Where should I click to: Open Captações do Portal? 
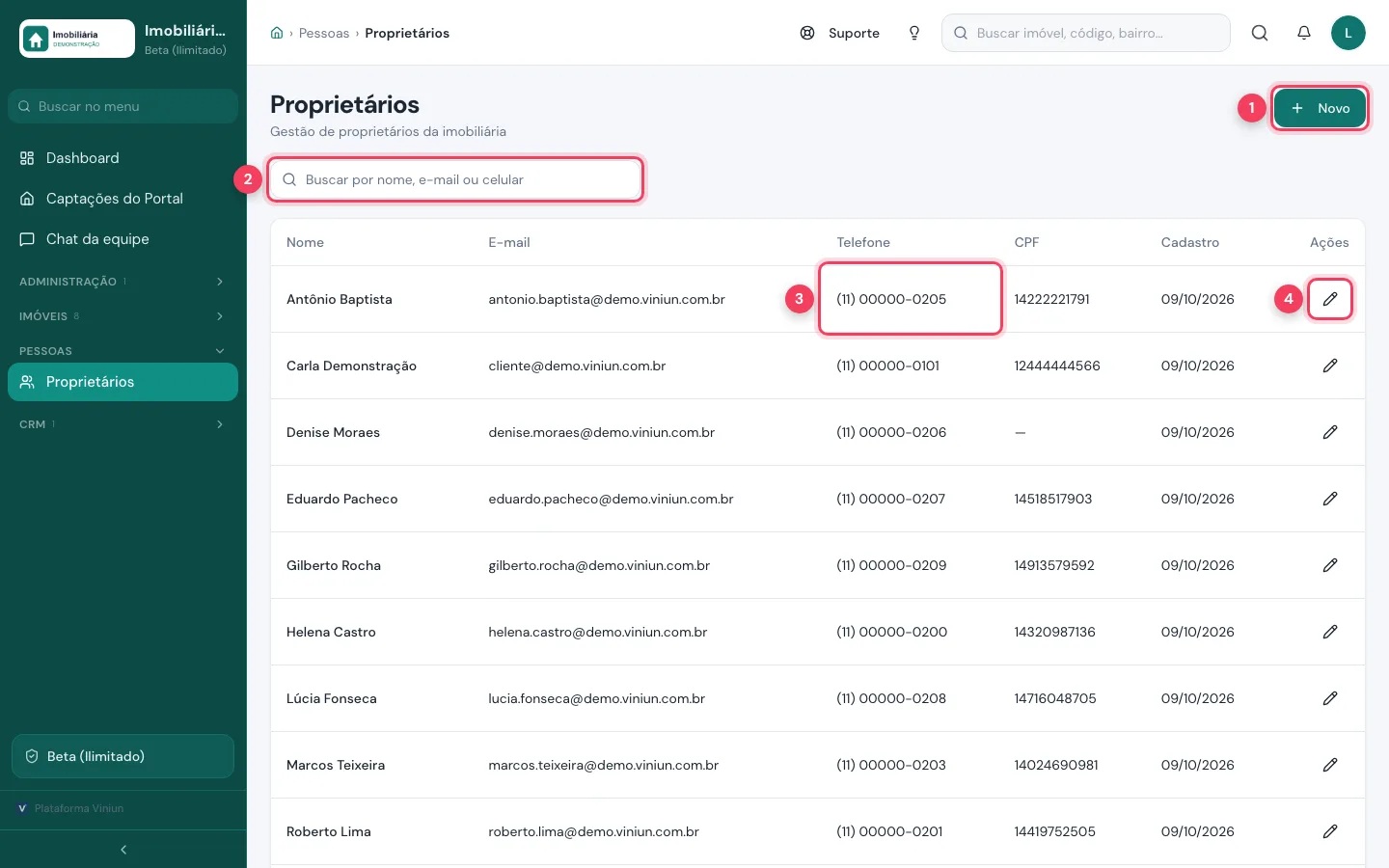click(123, 199)
